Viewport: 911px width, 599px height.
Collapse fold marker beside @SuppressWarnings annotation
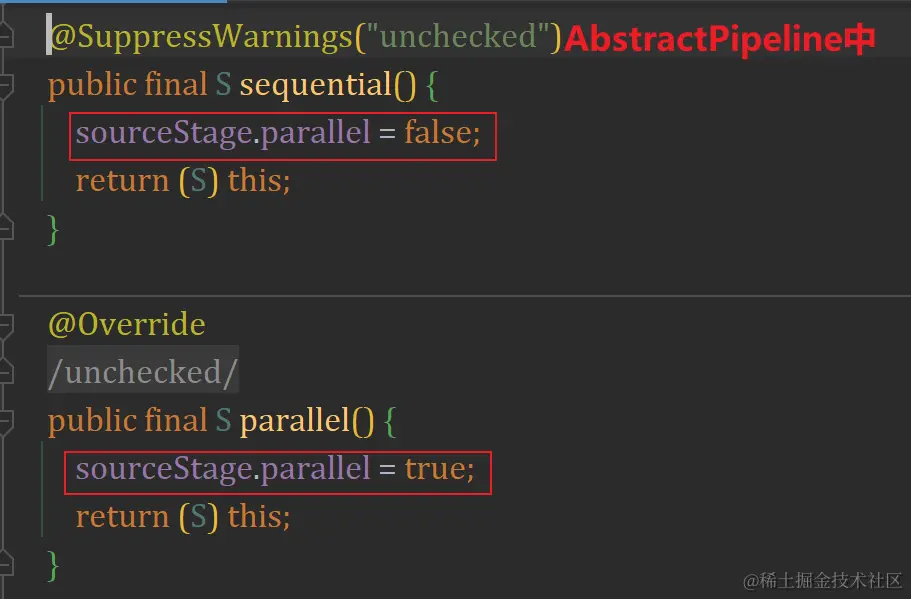click(x=7, y=37)
